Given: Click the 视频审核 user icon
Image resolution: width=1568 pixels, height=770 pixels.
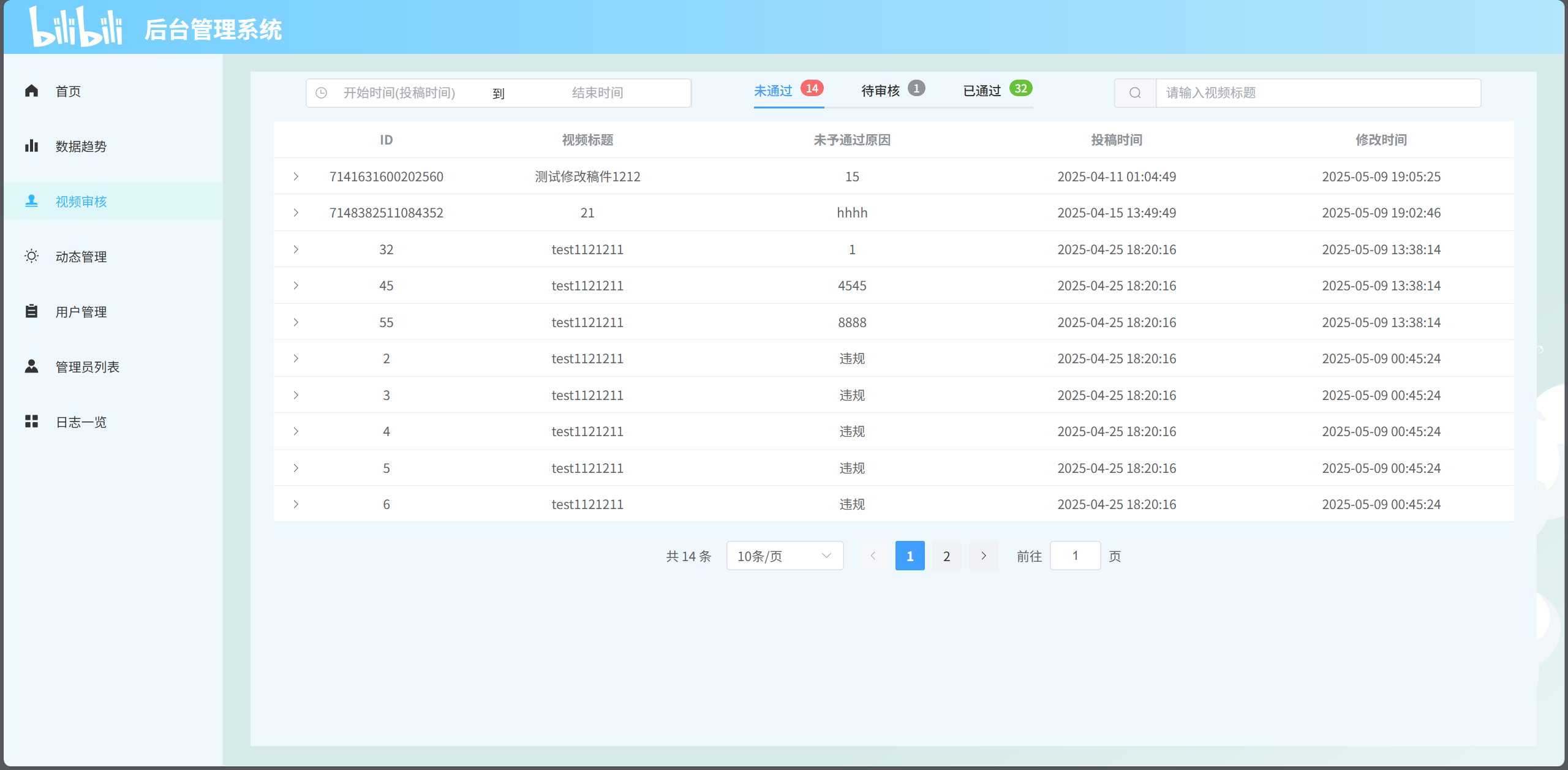Looking at the screenshot, I should [x=32, y=201].
